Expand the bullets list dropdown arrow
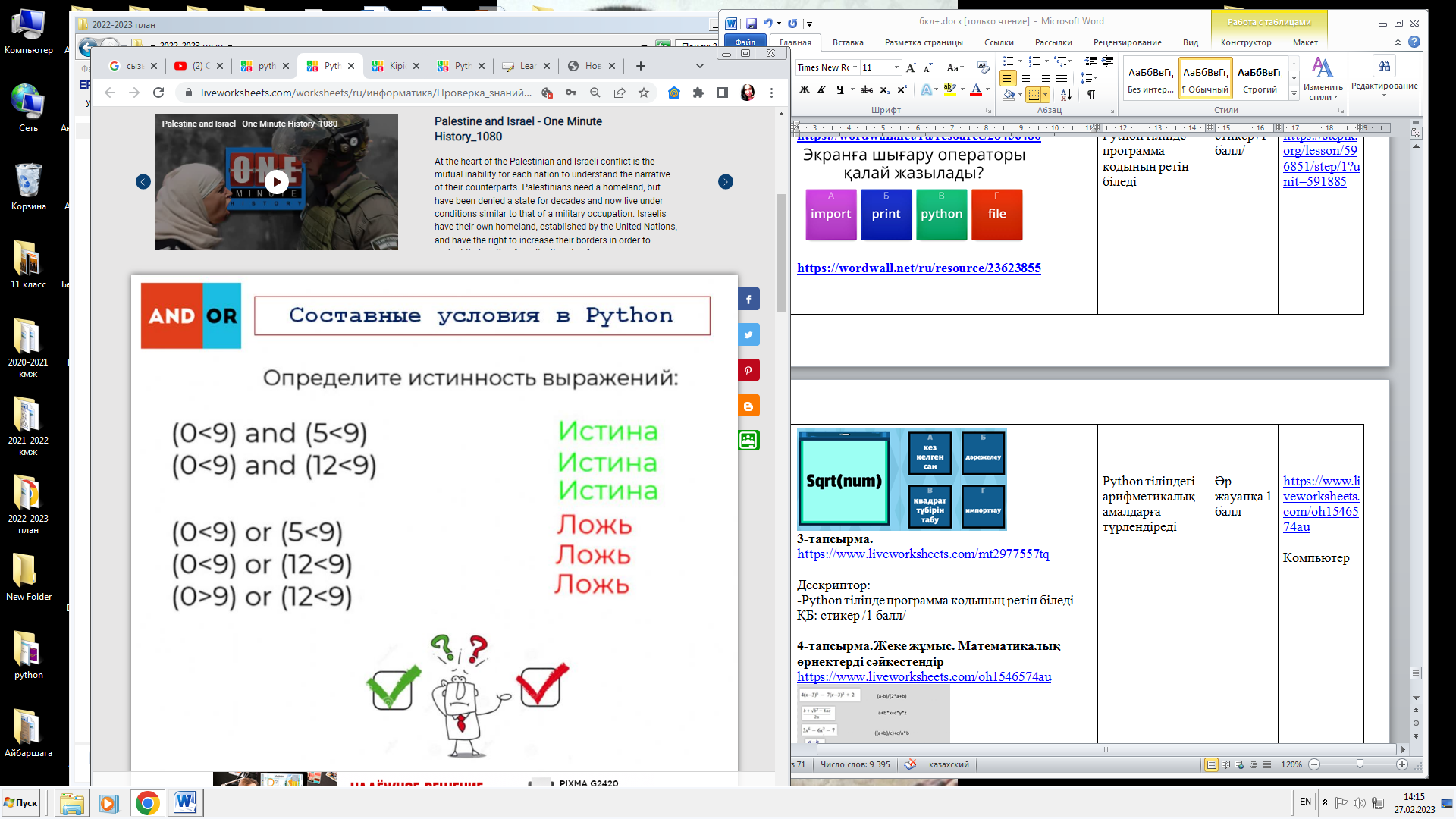This screenshot has height=819, width=1456. pos(1021,61)
